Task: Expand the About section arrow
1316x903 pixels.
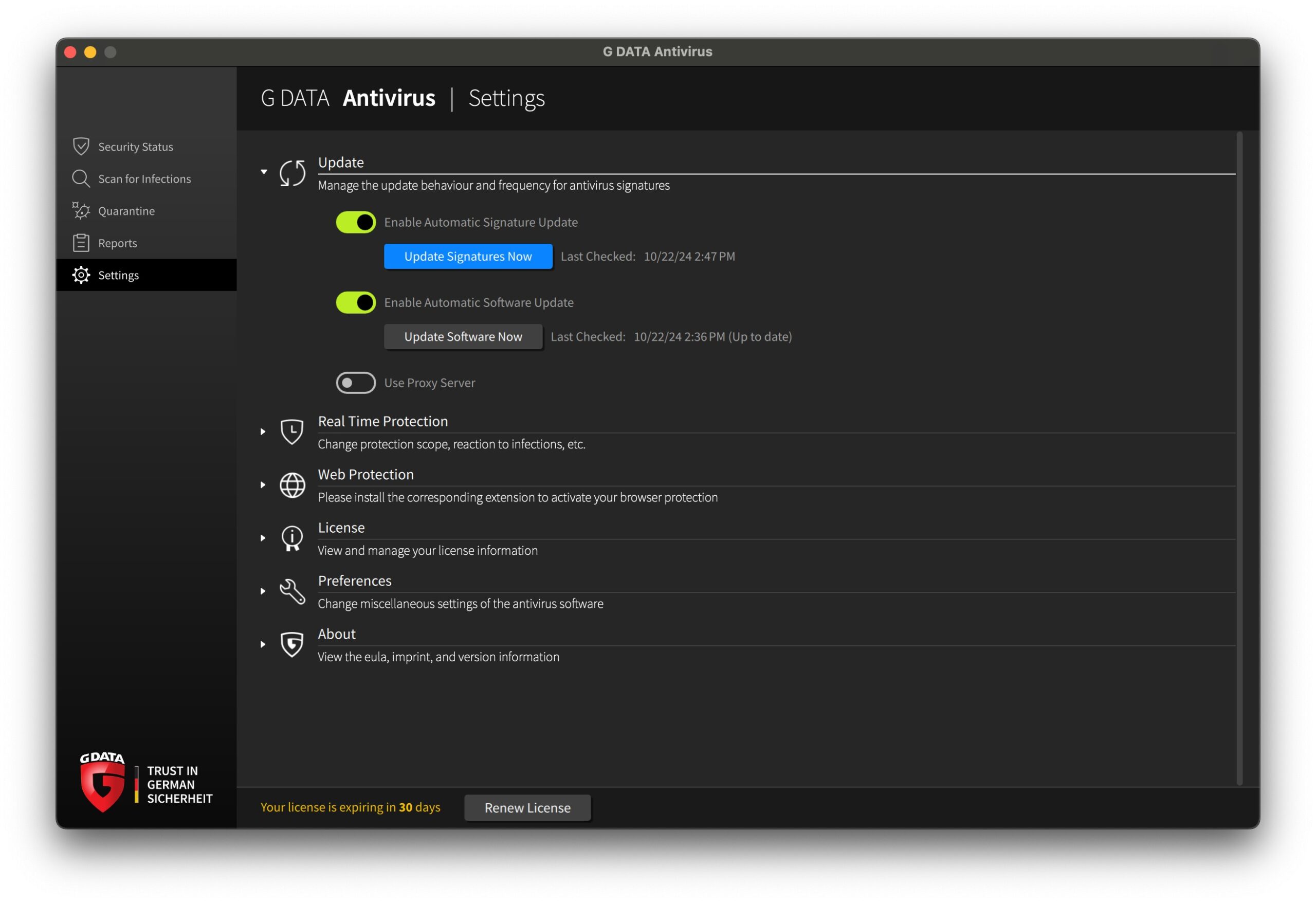Action: [x=263, y=645]
